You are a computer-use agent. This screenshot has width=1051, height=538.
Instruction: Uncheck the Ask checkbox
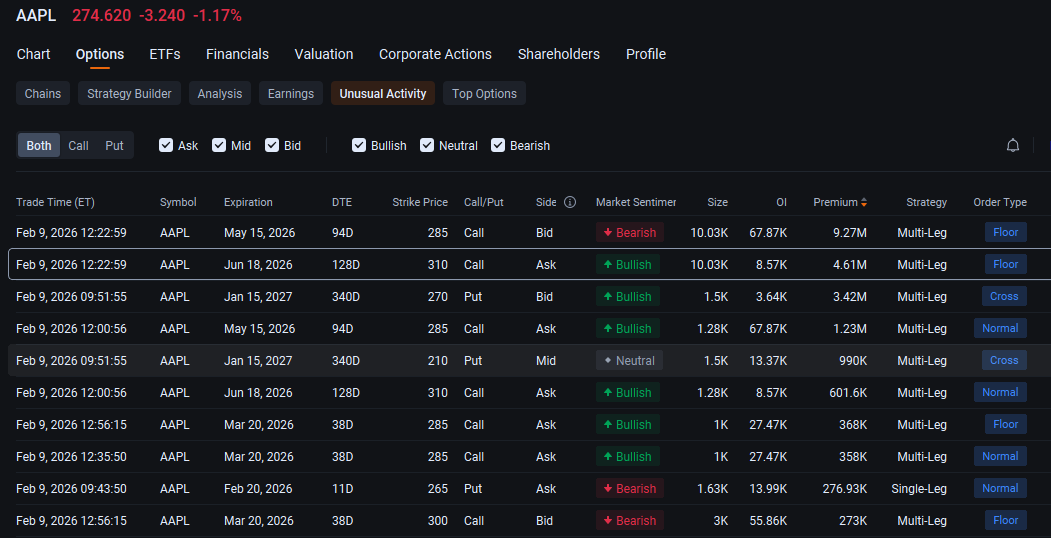[x=166, y=145]
